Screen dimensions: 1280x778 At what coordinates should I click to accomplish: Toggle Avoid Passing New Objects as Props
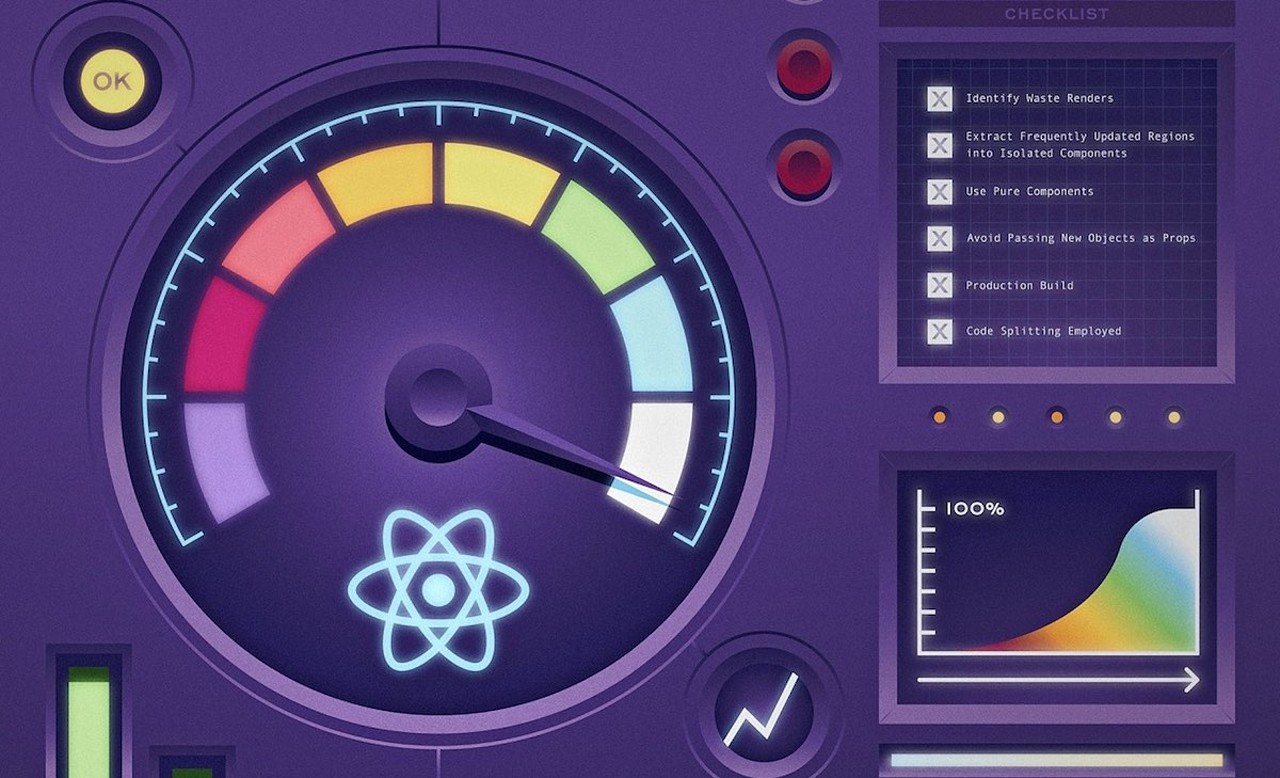tap(938, 238)
